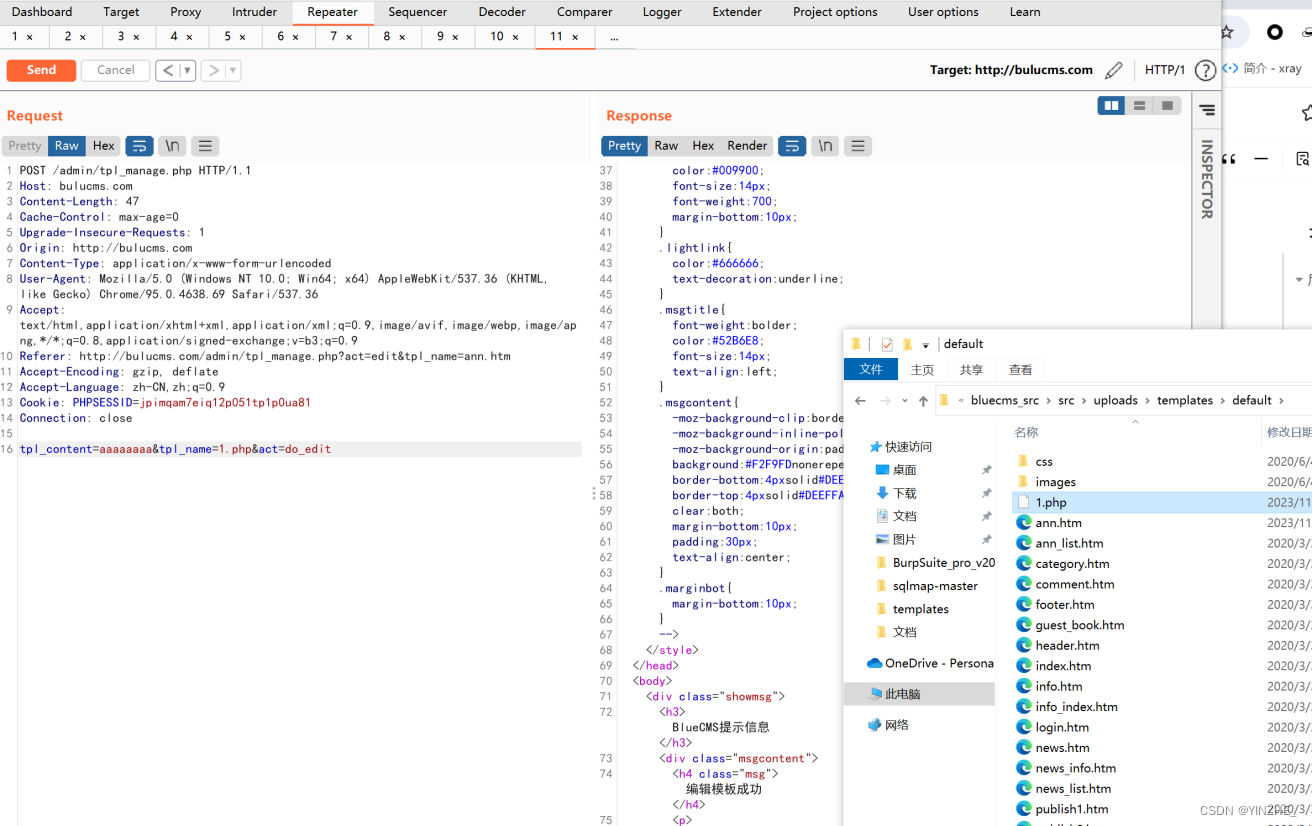
Task: Cancel the pending request
Action: point(115,70)
